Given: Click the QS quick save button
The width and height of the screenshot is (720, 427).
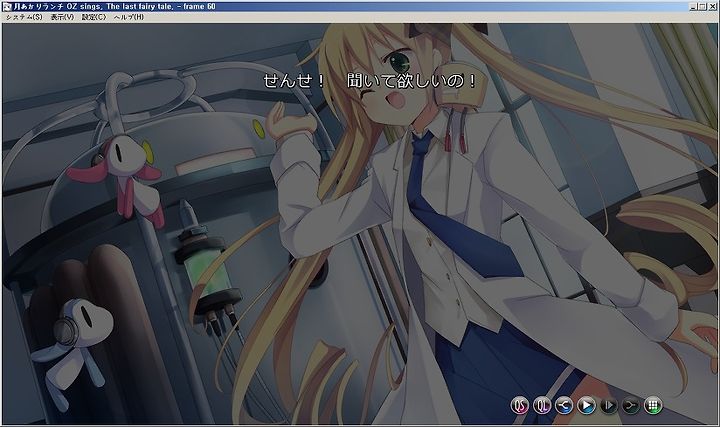Looking at the screenshot, I should [x=520, y=405].
